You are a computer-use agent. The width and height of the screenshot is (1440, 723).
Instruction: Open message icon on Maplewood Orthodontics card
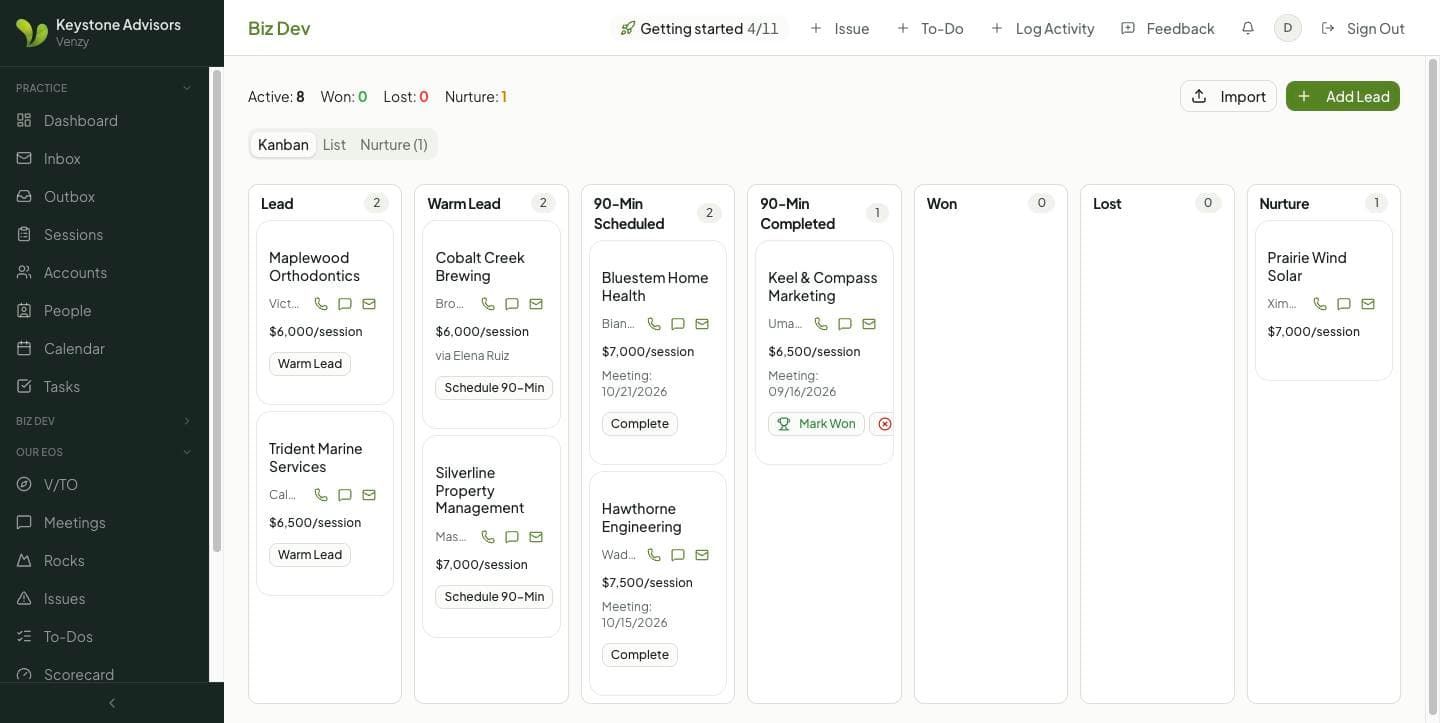coord(345,304)
